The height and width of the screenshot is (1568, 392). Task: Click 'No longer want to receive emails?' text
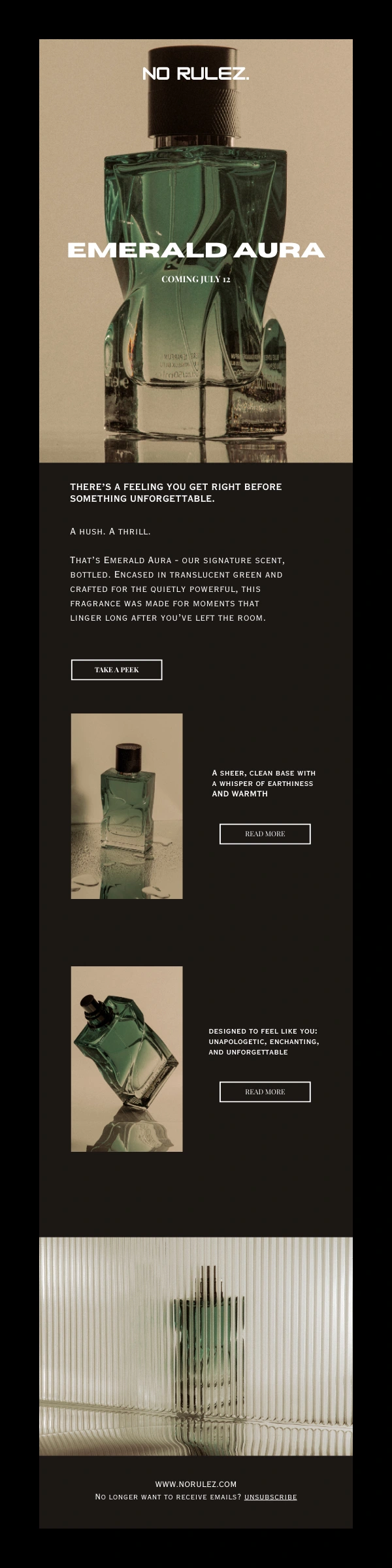[x=169, y=1497]
